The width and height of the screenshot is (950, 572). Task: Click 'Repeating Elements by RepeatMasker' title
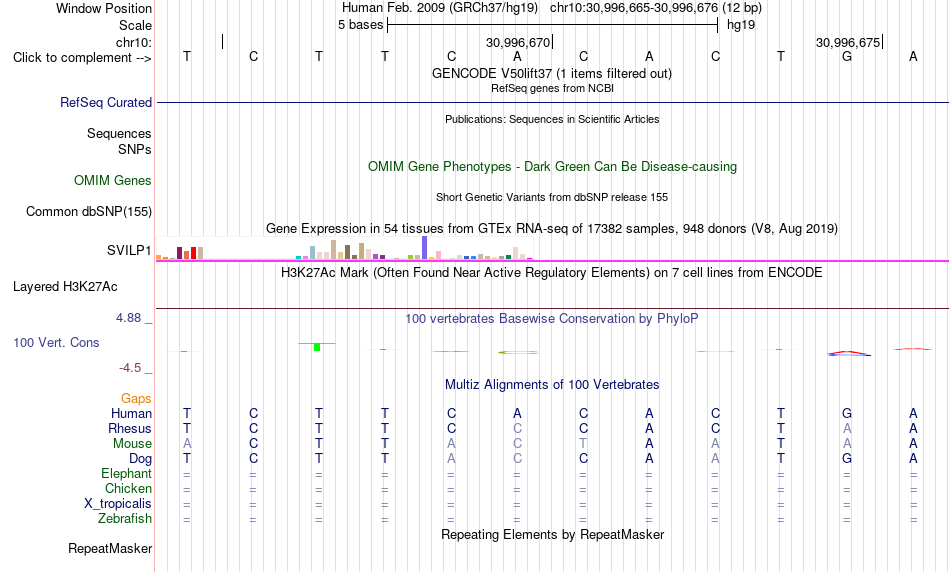(552, 534)
